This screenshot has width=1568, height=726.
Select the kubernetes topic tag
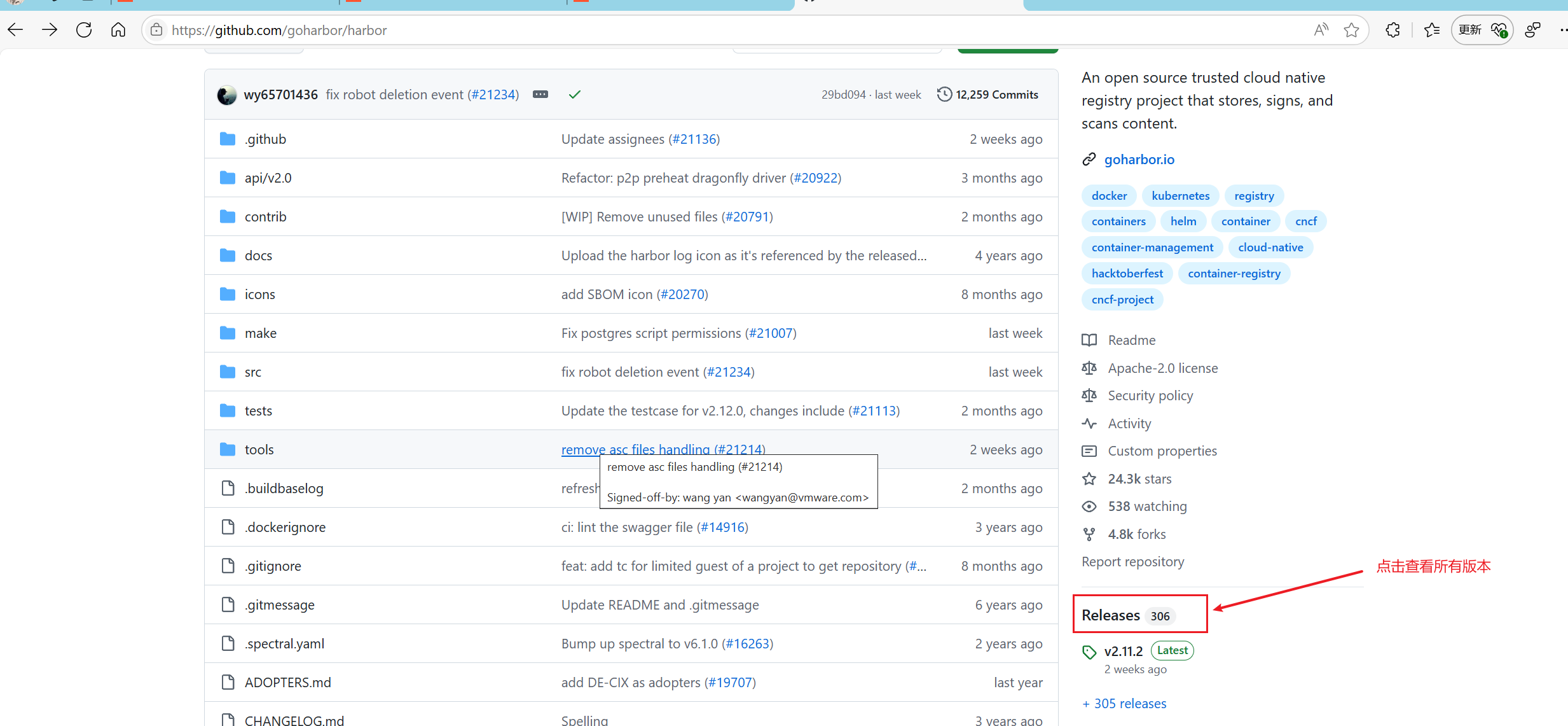[1181, 196]
